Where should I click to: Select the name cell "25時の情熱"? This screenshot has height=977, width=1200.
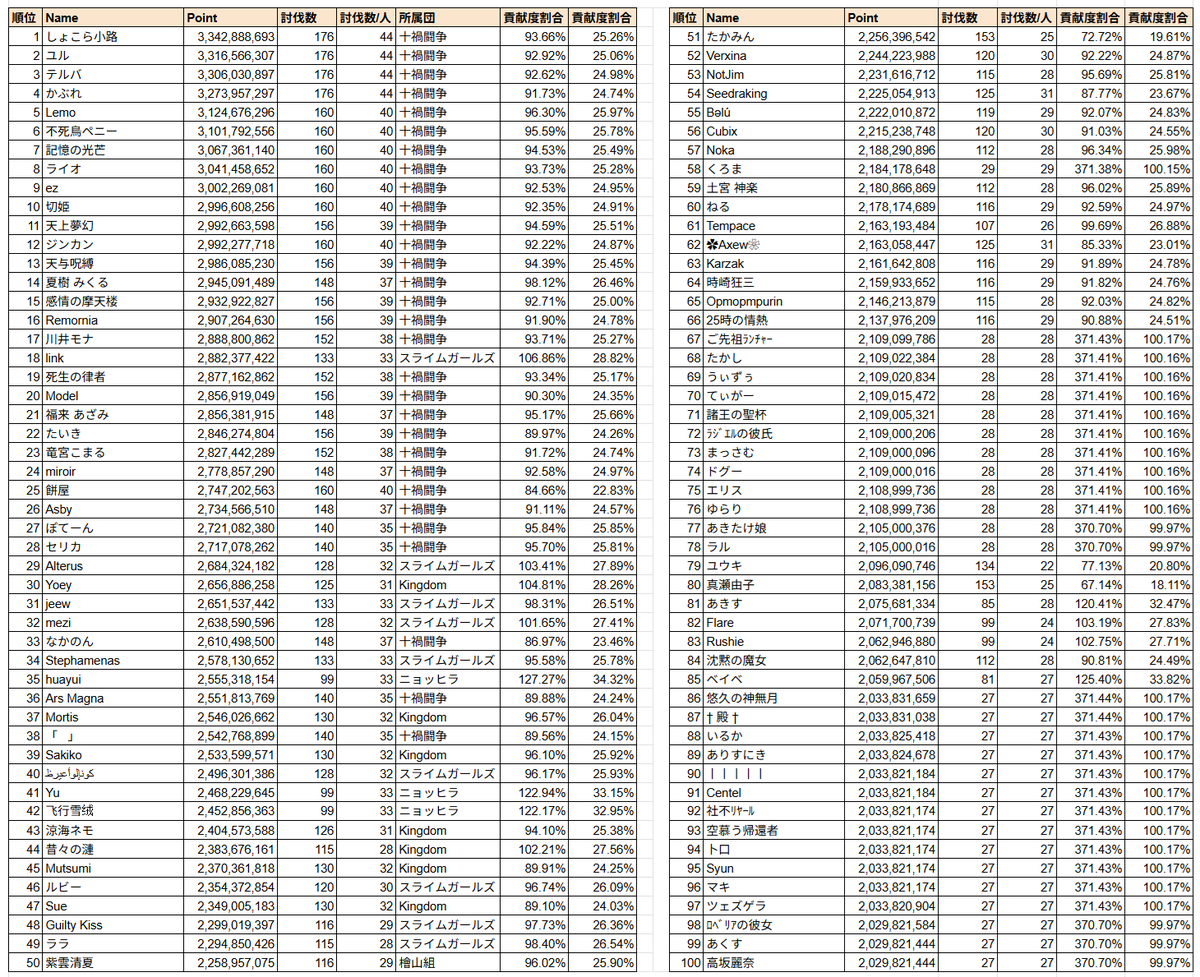[x=773, y=320]
